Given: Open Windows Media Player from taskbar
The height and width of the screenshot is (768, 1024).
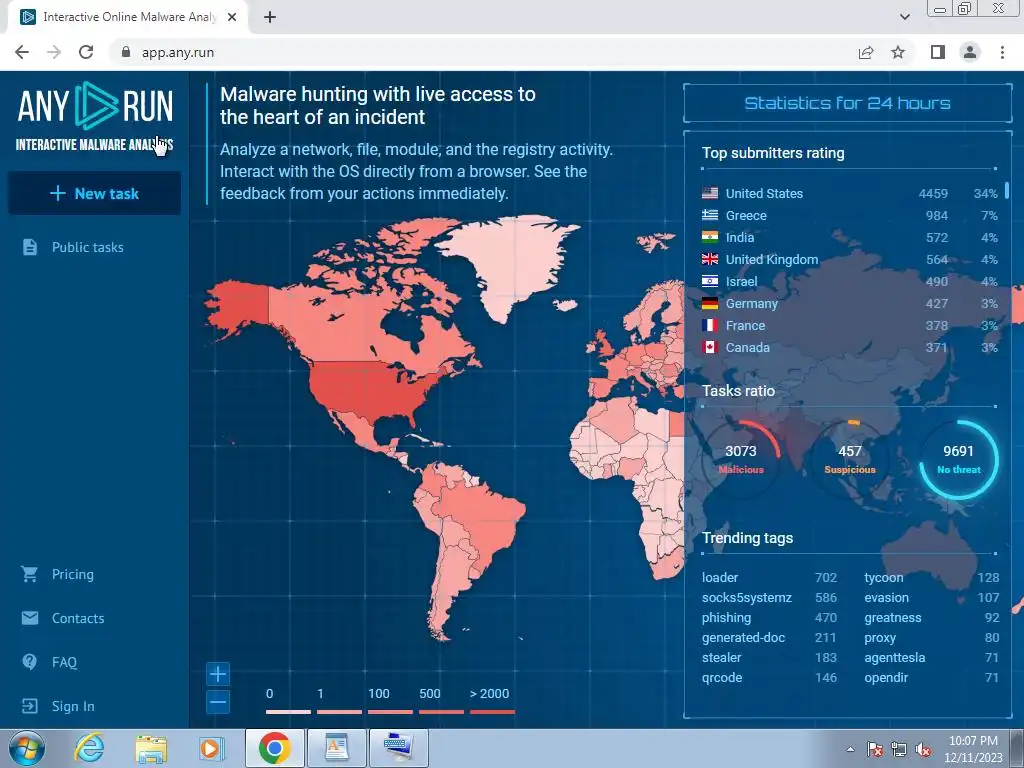Looking at the screenshot, I should pyautogui.click(x=212, y=748).
